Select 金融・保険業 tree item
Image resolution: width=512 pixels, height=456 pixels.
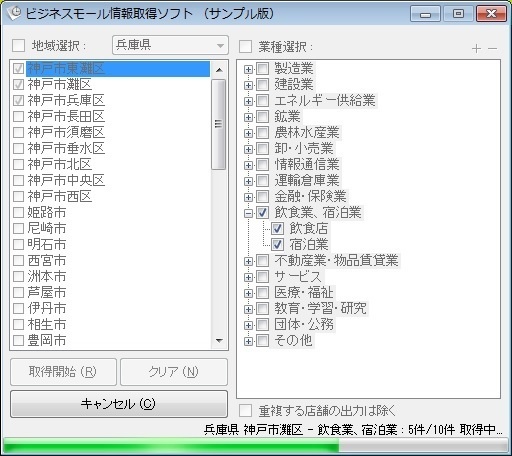[310, 196]
